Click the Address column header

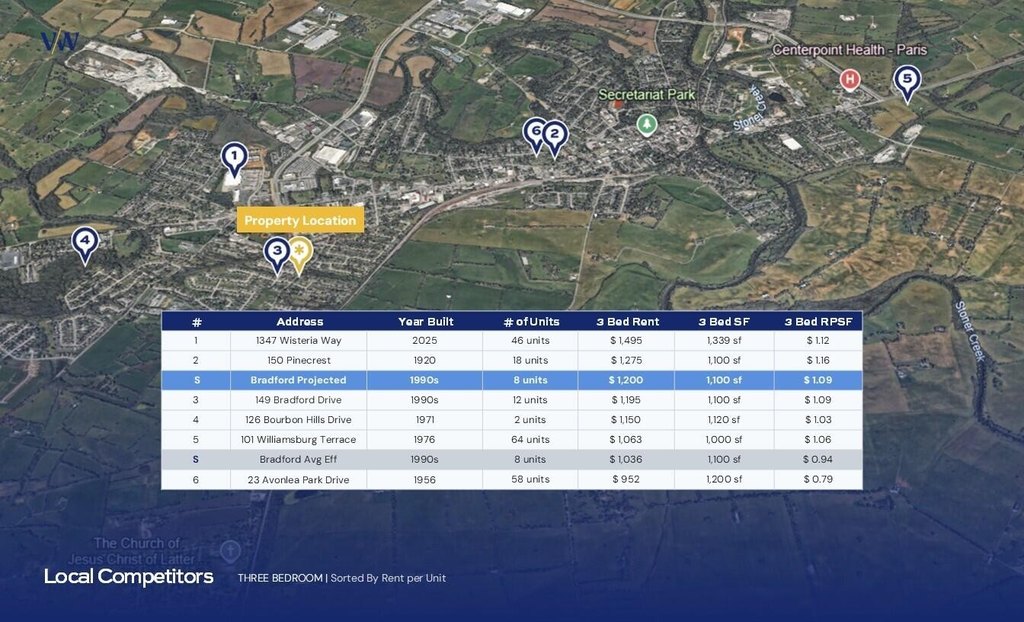(x=300, y=322)
